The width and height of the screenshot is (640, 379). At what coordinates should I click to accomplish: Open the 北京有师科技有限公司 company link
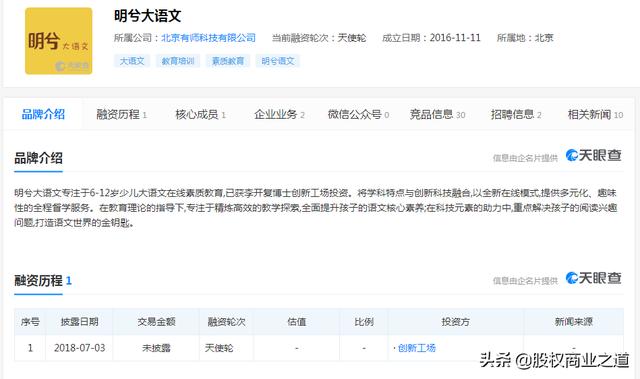point(209,38)
